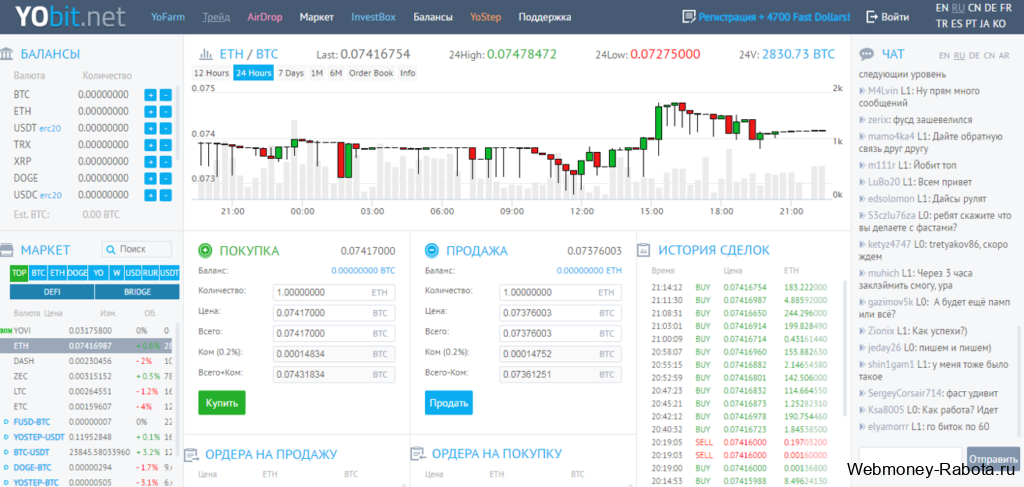The height and width of the screenshot is (487, 1024).
Task: Click the chat bubble icon
Action: coord(867,55)
